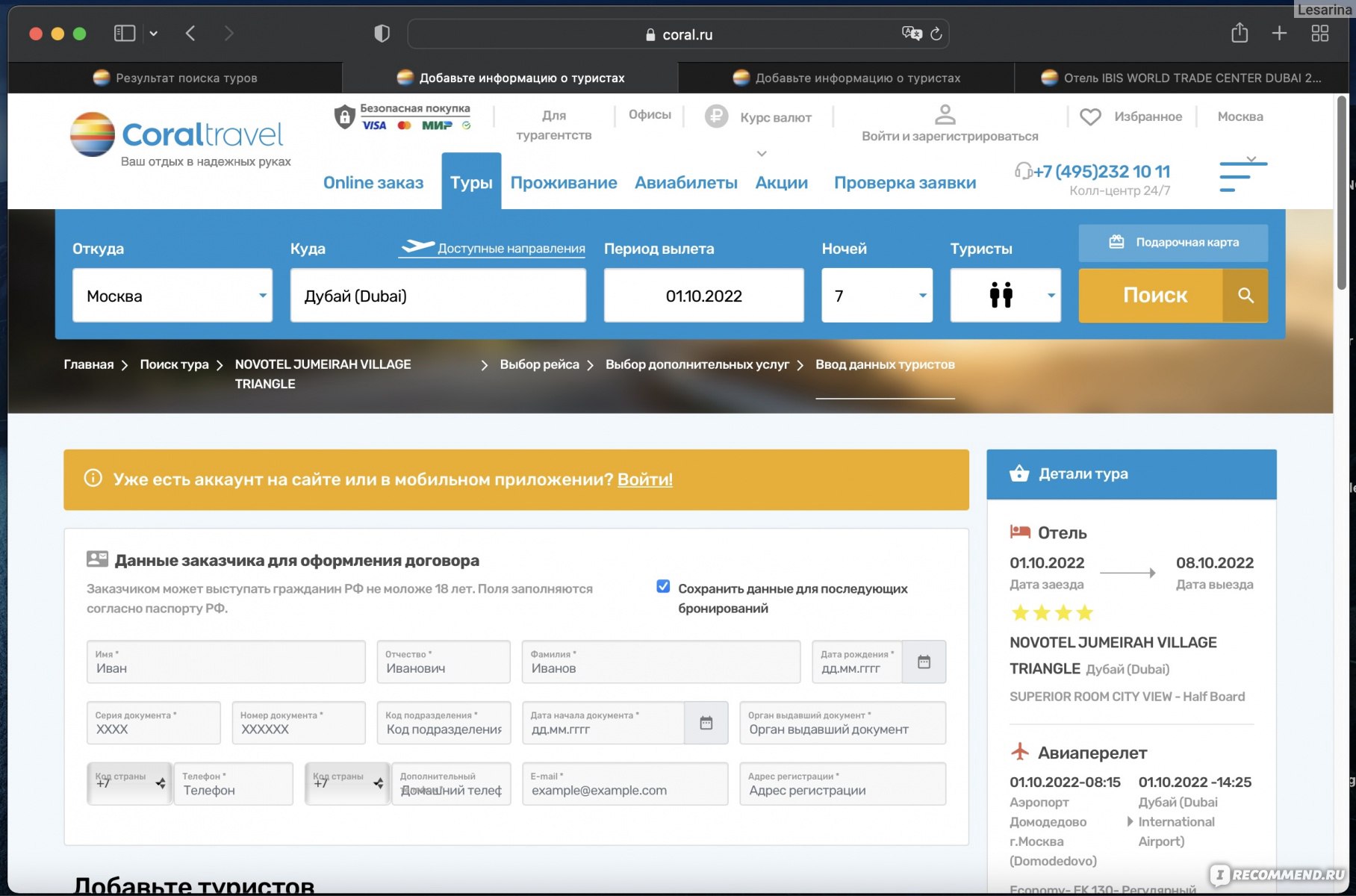
Task: Open 'Акции' menu item
Action: 782,183
